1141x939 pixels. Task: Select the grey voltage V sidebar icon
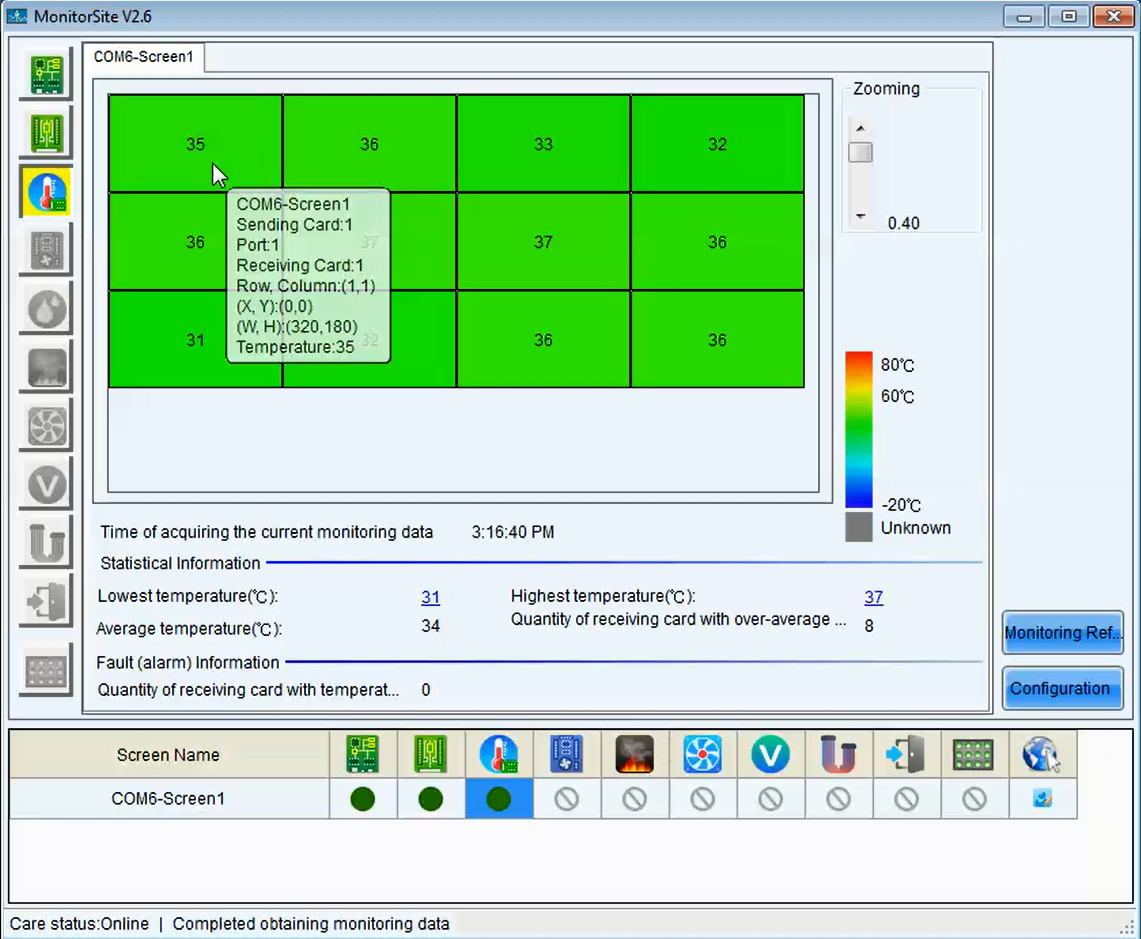(x=46, y=486)
